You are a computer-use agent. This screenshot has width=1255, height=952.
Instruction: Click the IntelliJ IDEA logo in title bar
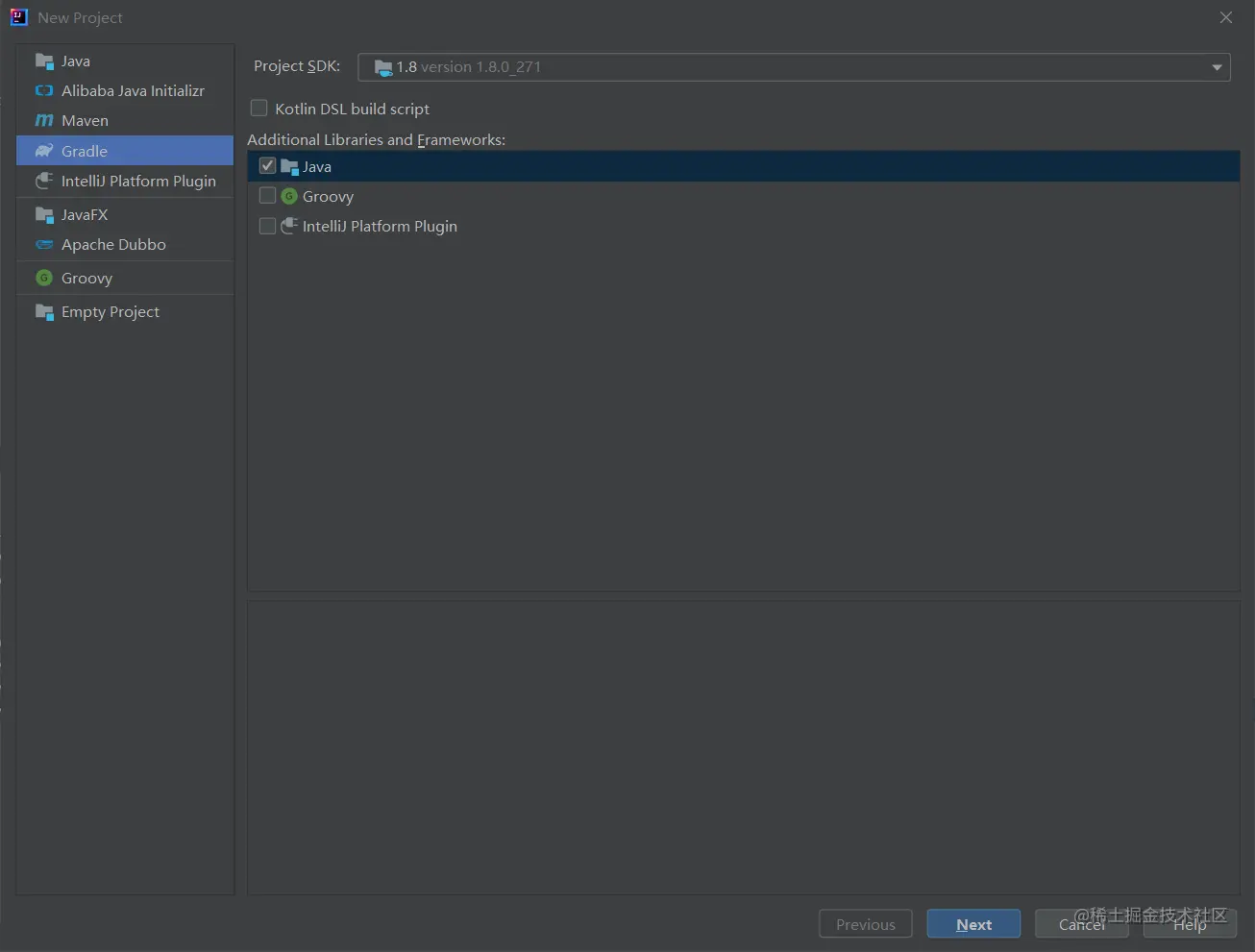coord(18,17)
